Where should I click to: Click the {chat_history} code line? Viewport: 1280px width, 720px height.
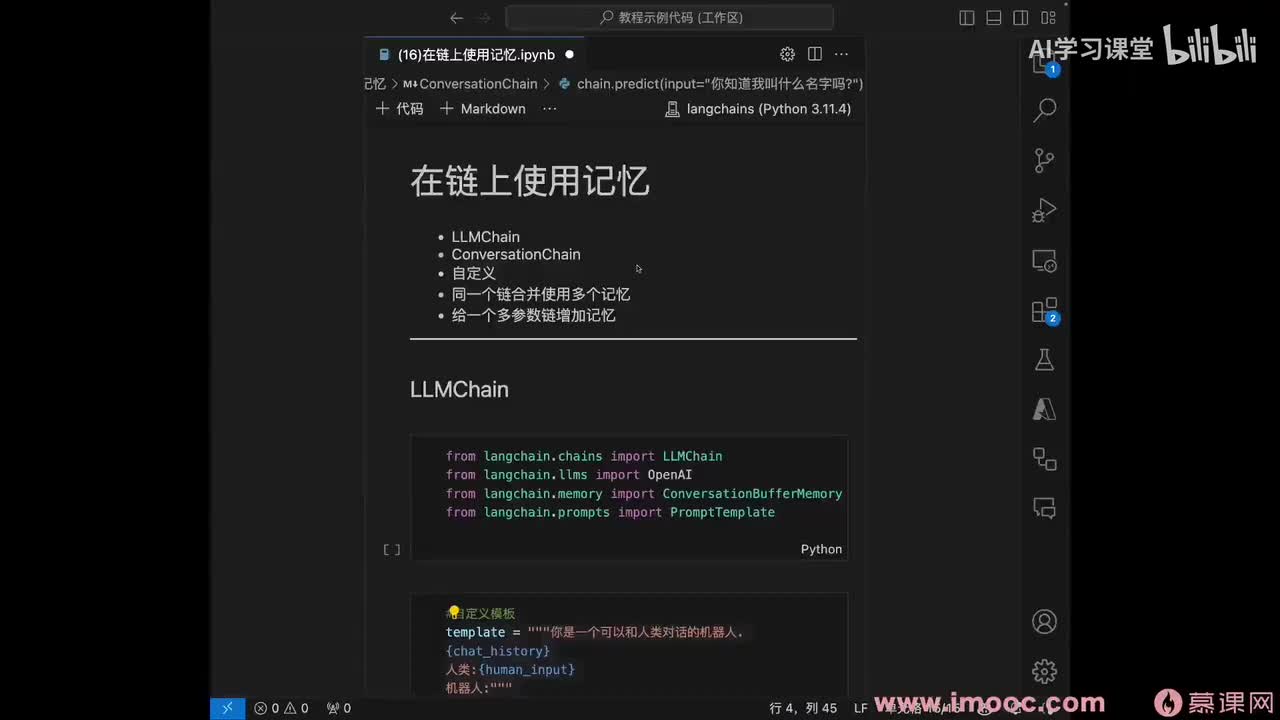point(498,651)
